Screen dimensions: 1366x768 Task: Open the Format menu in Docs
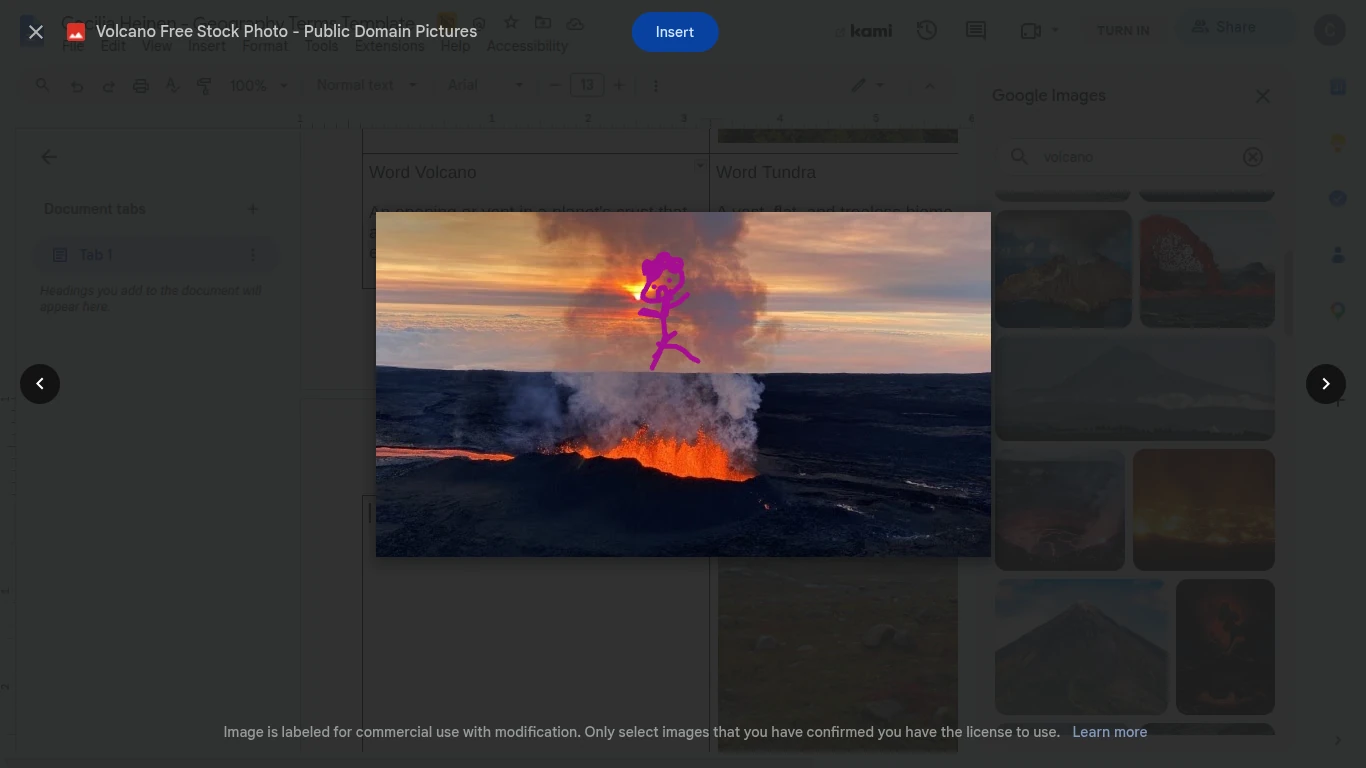point(265,46)
